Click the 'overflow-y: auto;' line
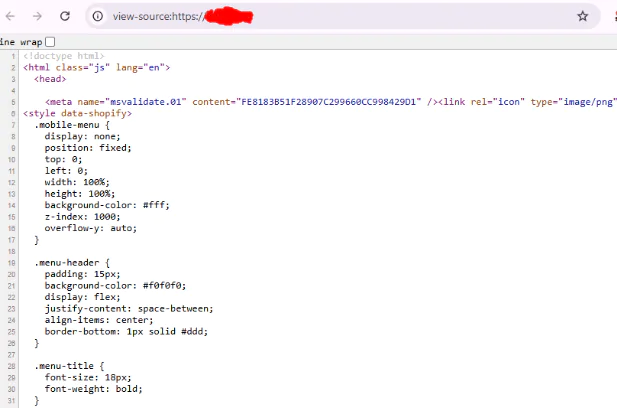 91,228
